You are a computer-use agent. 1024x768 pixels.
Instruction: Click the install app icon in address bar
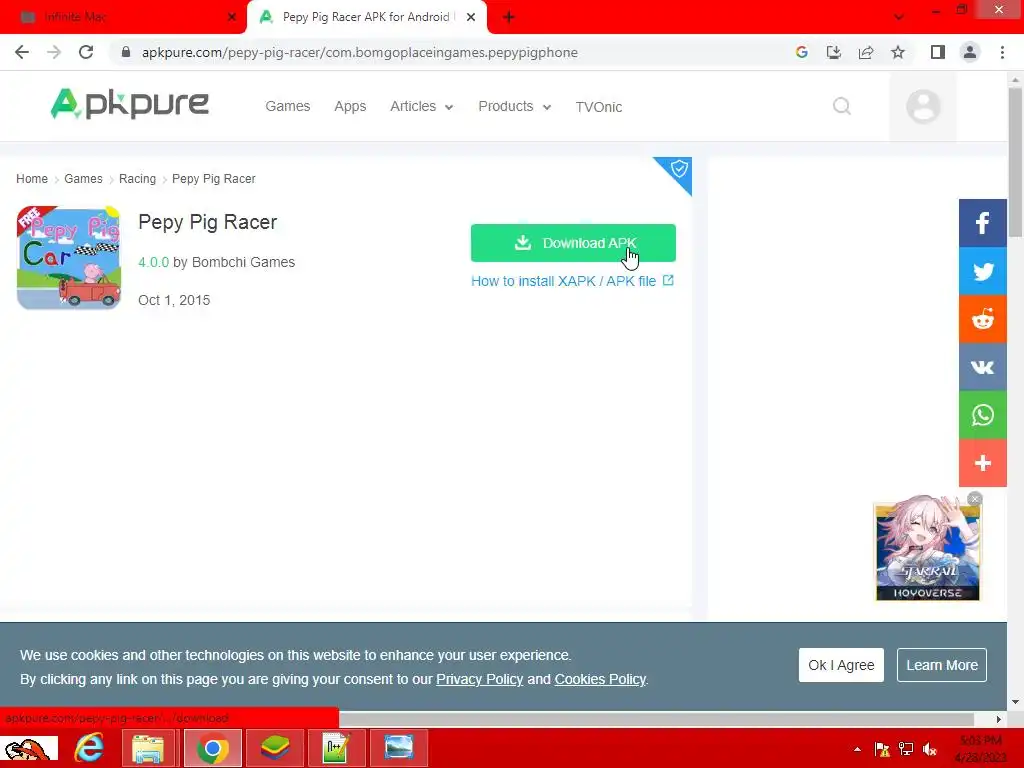click(834, 52)
